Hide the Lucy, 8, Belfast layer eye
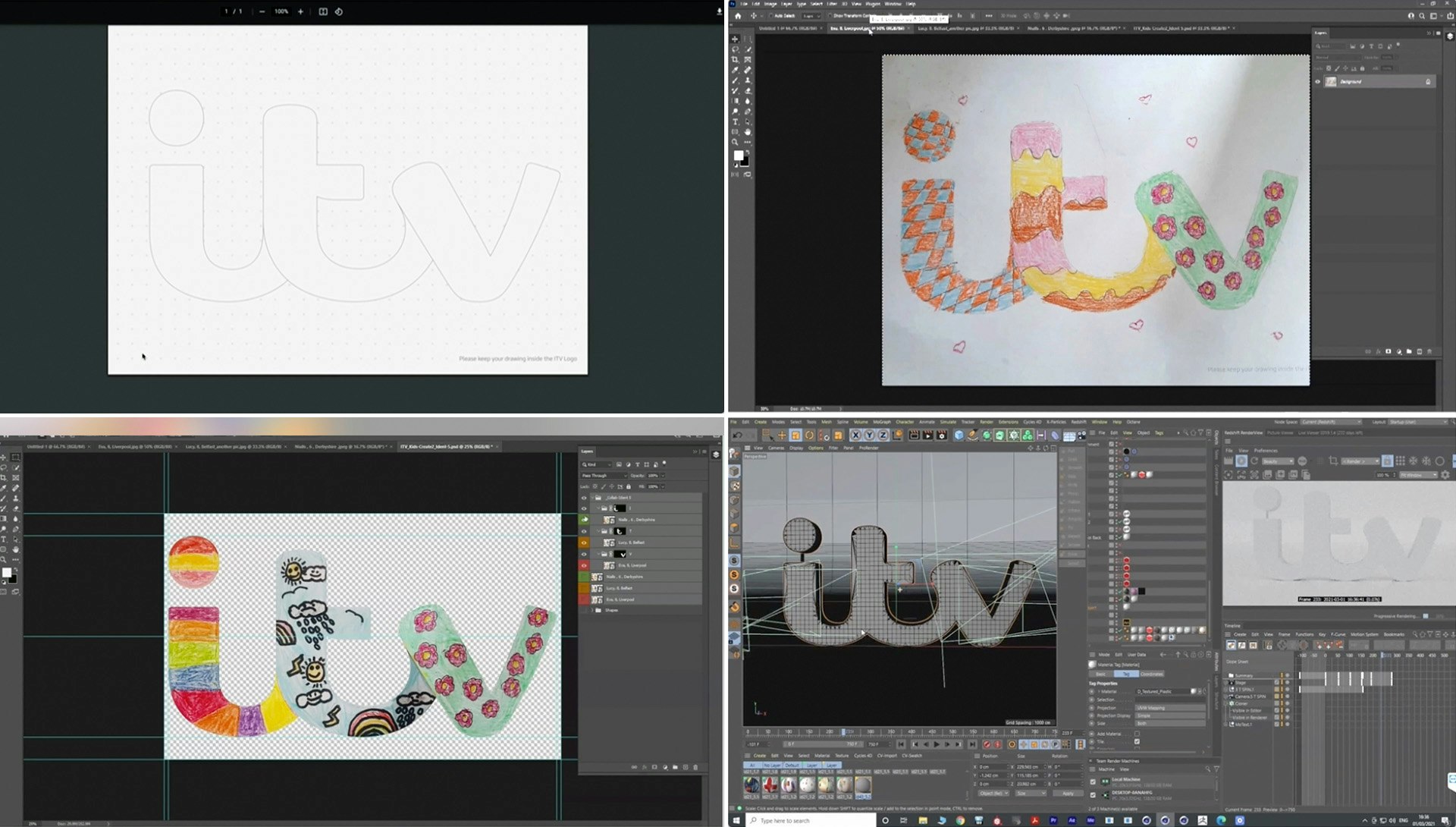This screenshot has width=1456, height=827. point(584,542)
